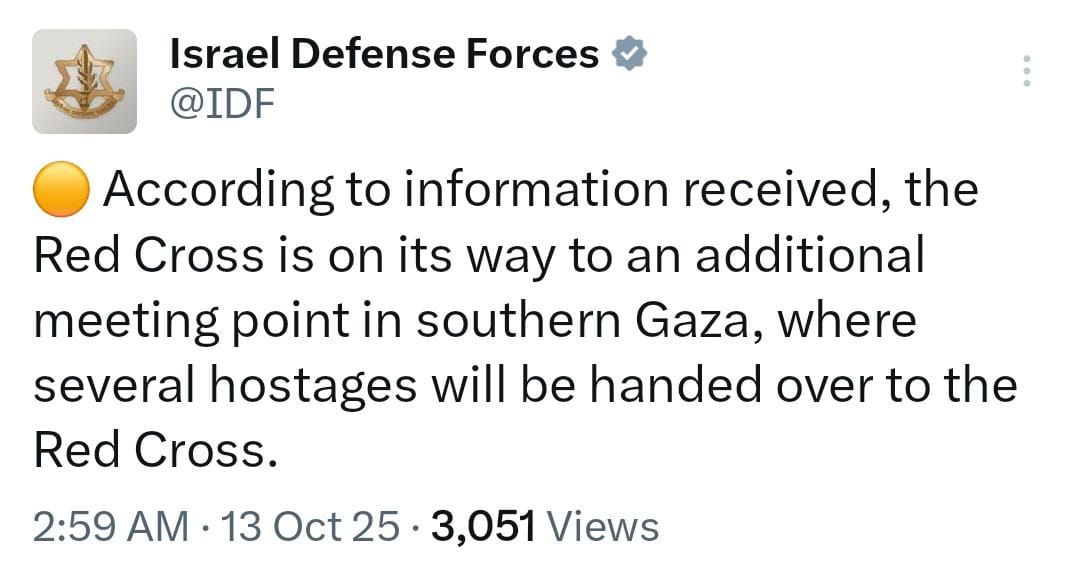The image size is (1080, 576).
Task: Click the word "additional" in the tweet
Action: pos(809,256)
